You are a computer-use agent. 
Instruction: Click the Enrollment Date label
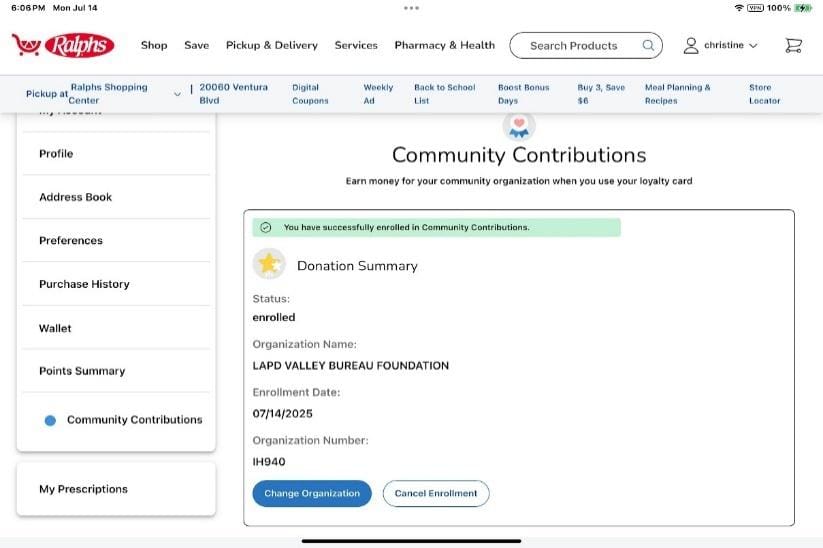coord(296,393)
